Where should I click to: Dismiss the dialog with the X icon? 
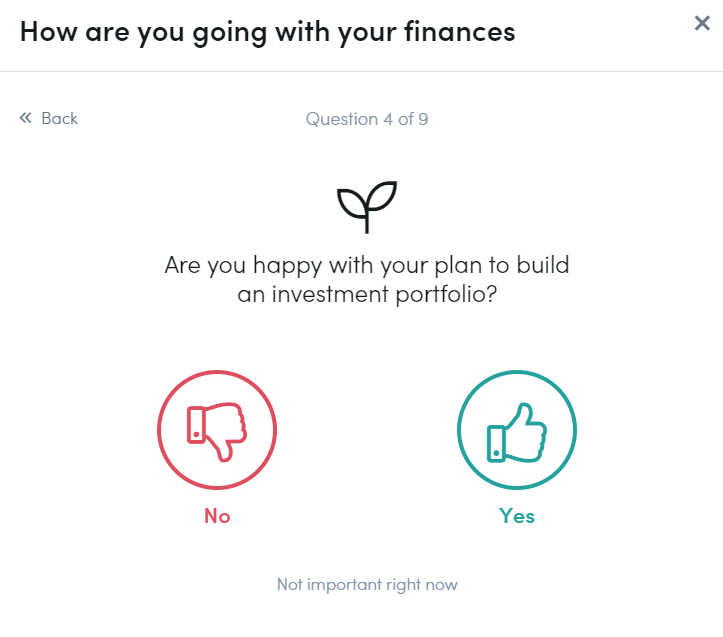coord(702,23)
